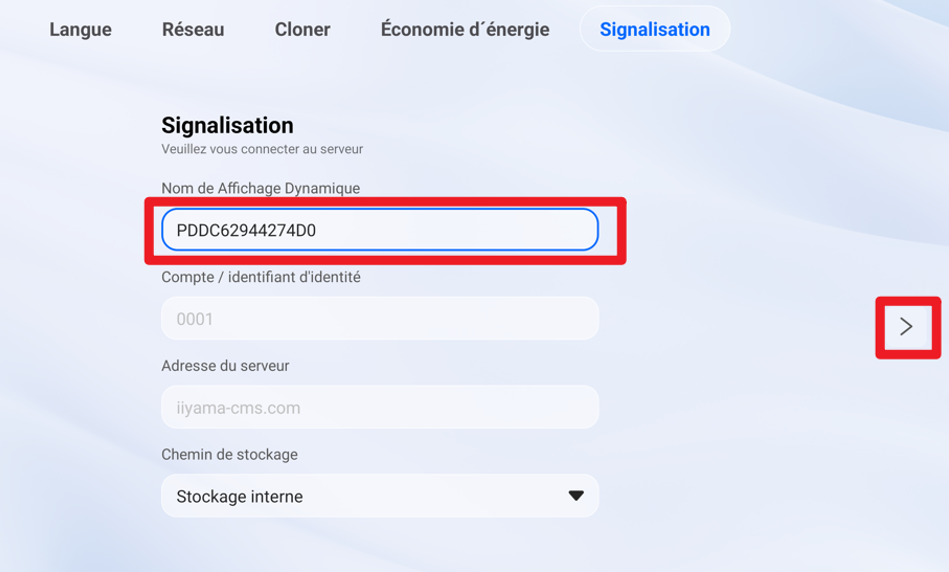Click the 'Adresse du serveur' label
949x572 pixels.
tap(225, 366)
